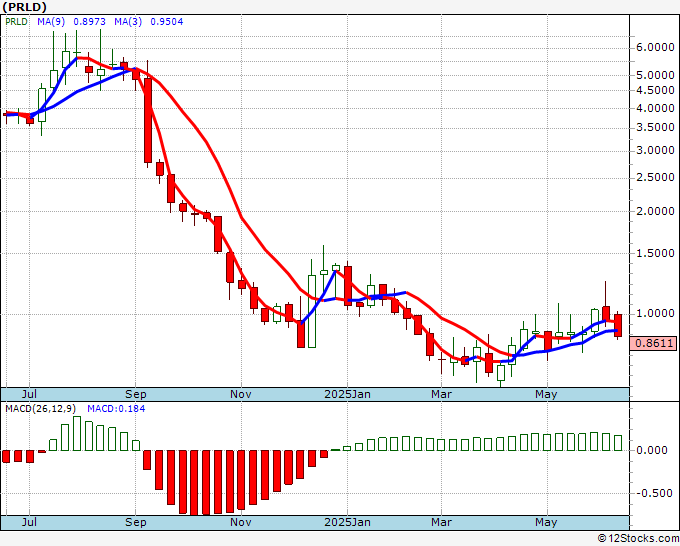Image resolution: width=680 pixels, height=546 pixels.
Task: Click Nov on the MACD panel time axis
Action: click(241, 522)
